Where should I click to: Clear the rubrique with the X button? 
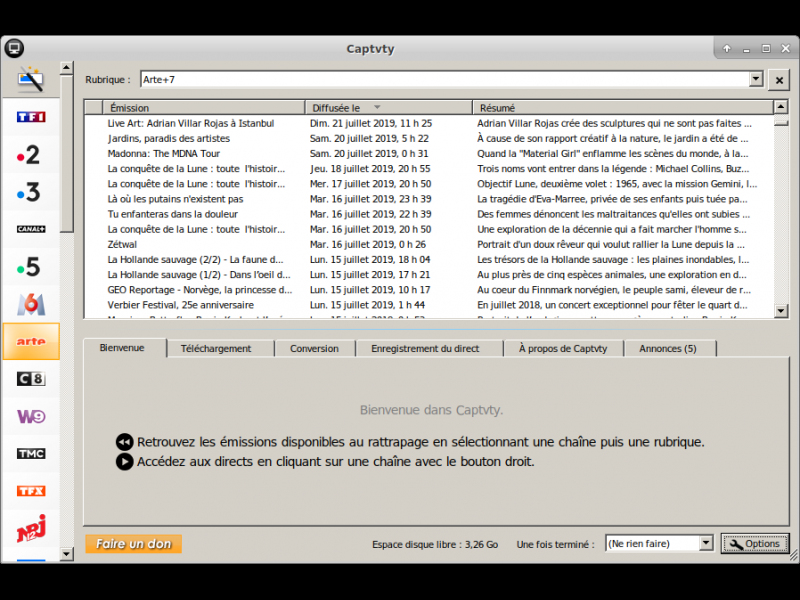coord(779,79)
